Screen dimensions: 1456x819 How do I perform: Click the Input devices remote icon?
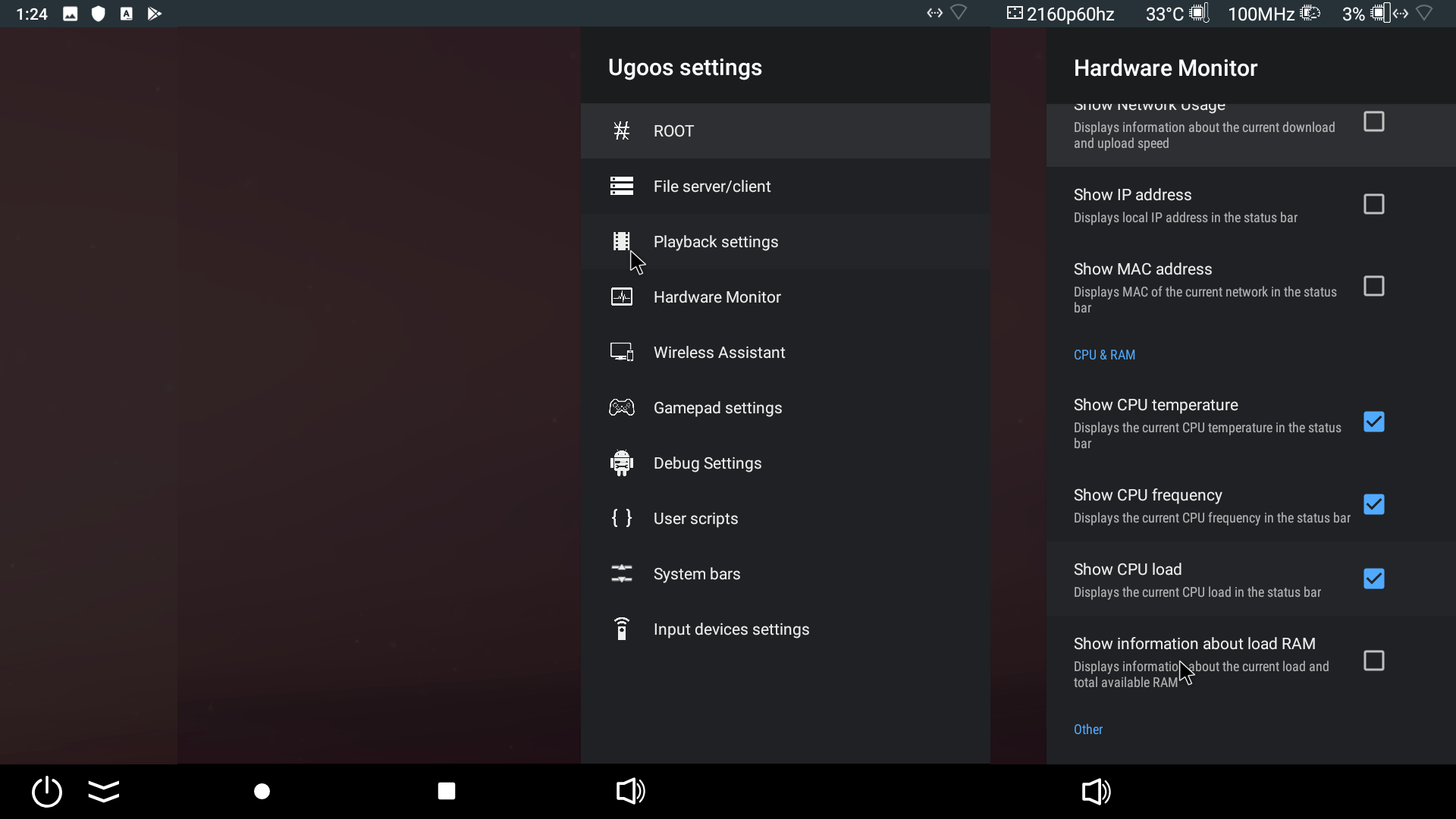(621, 629)
